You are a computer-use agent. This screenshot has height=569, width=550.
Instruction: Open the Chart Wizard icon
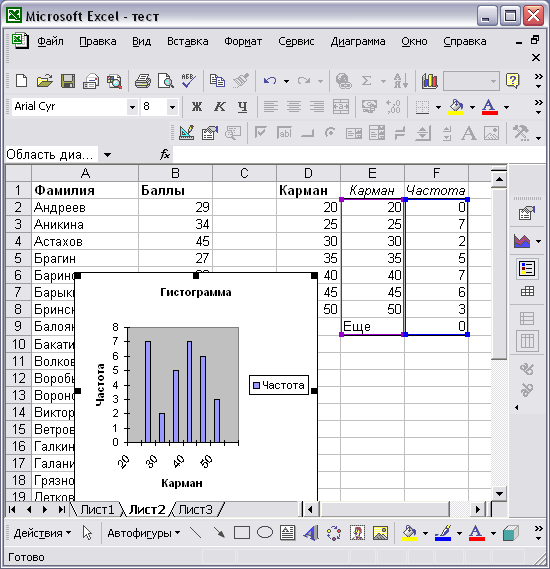click(x=430, y=81)
